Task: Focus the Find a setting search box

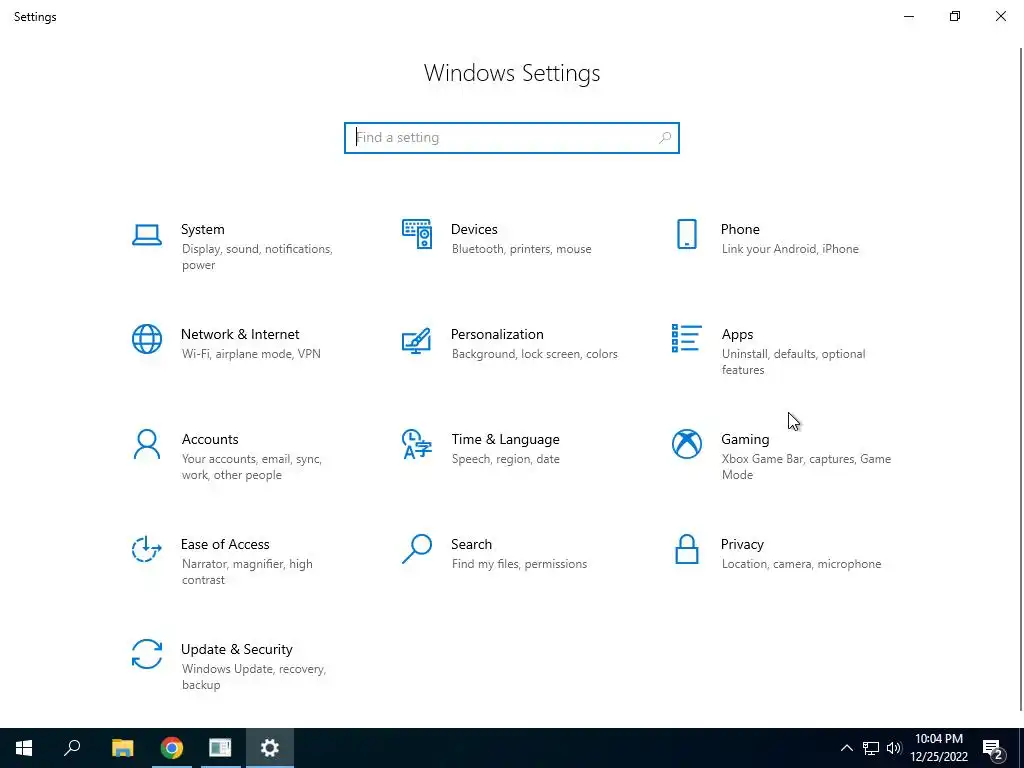Action: [512, 138]
